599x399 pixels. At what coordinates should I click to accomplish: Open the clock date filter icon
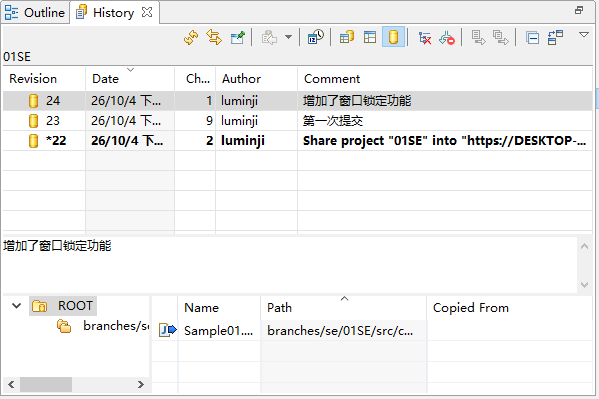tap(316, 37)
